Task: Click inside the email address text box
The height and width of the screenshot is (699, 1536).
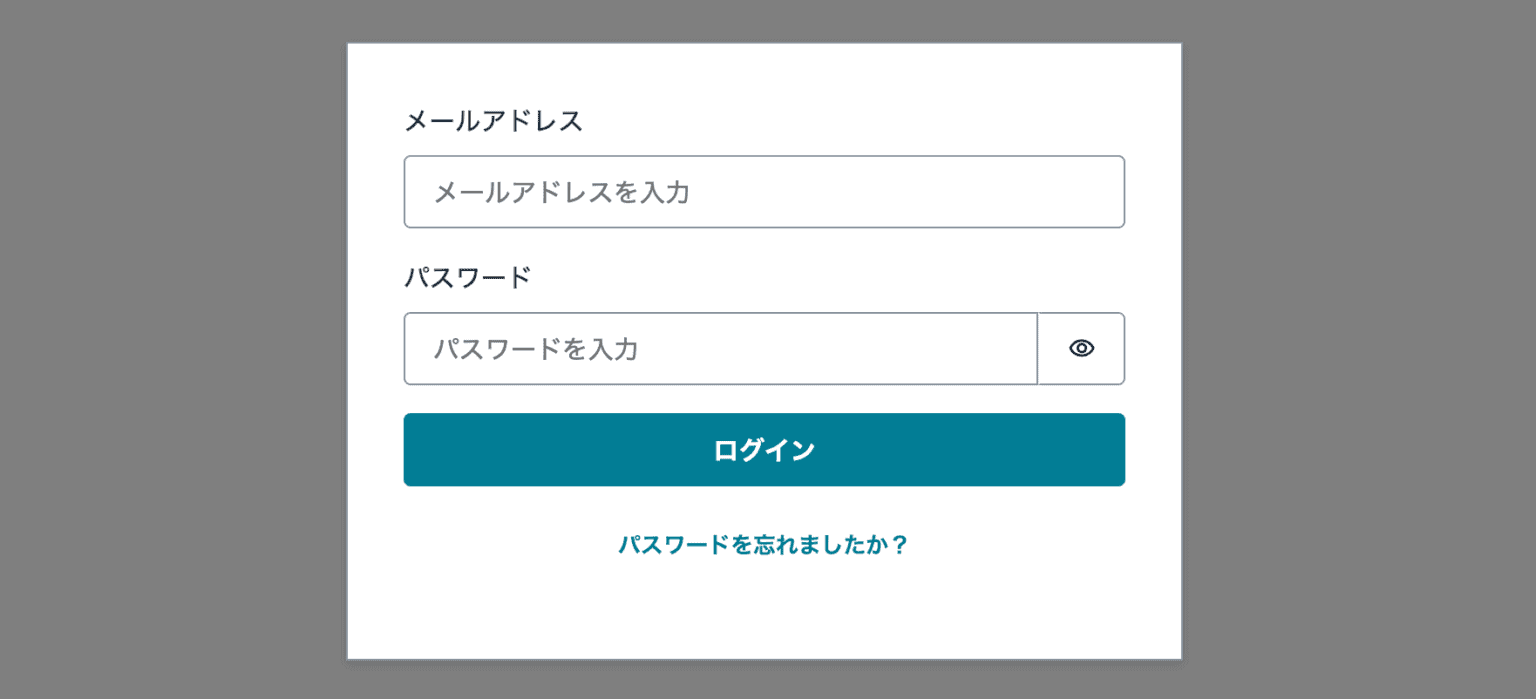Action: click(x=764, y=192)
